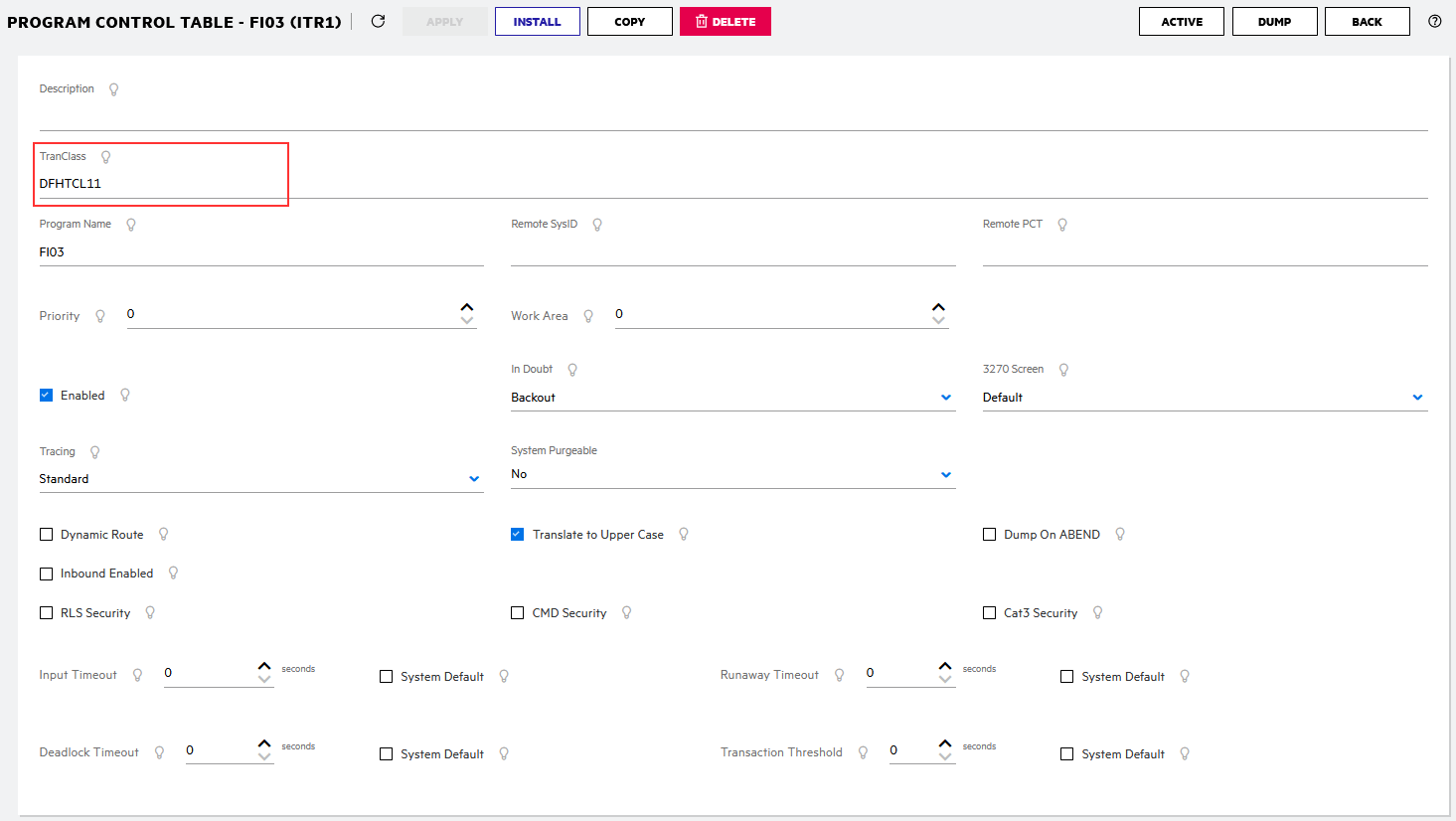
Task: Show the Program Name hint lightbulb
Action: (x=131, y=225)
